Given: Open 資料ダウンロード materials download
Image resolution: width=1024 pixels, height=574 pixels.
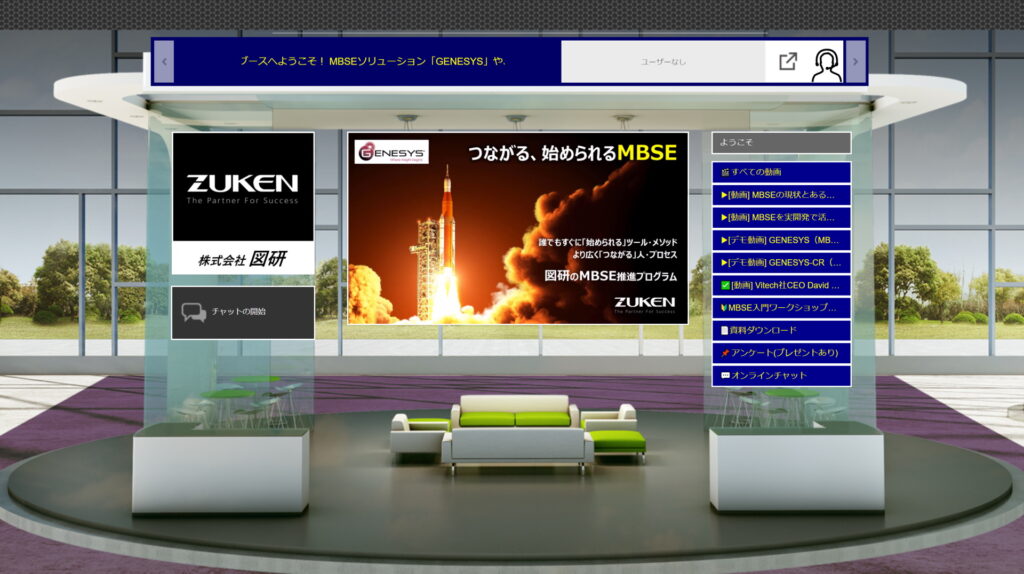Looking at the screenshot, I should [781, 330].
